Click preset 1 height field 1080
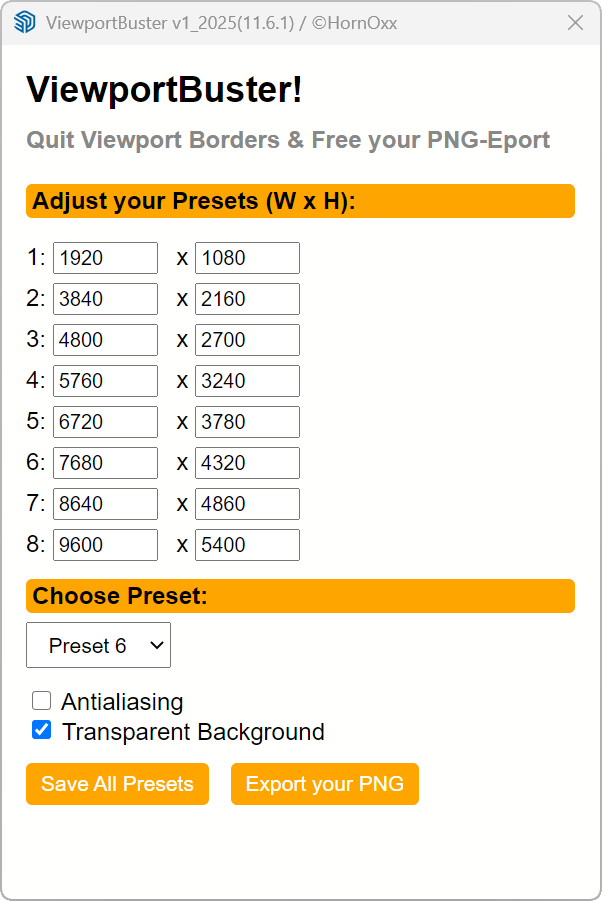This screenshot has width=602, height=901. (x=247, y=258)
